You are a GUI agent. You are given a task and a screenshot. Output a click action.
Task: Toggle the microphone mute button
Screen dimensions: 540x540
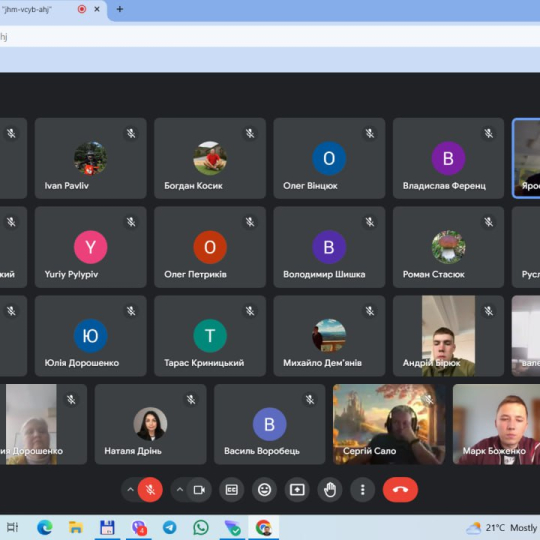coord(150,489)
